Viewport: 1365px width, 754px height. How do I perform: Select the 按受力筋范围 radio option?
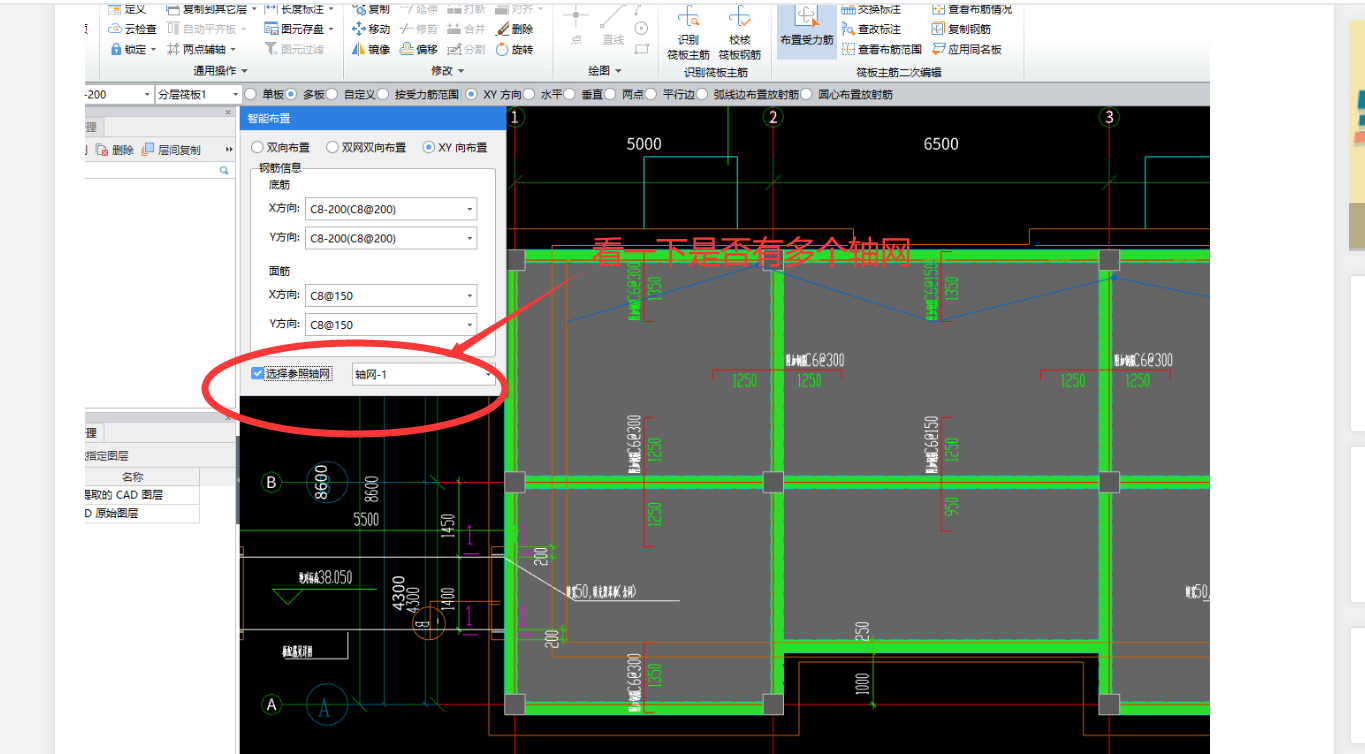pyautogui.click(x=419, y=95)
